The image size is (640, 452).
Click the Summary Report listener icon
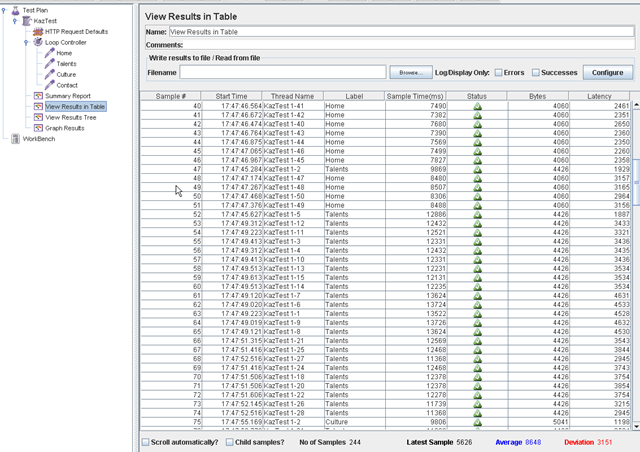click(38, 96)
